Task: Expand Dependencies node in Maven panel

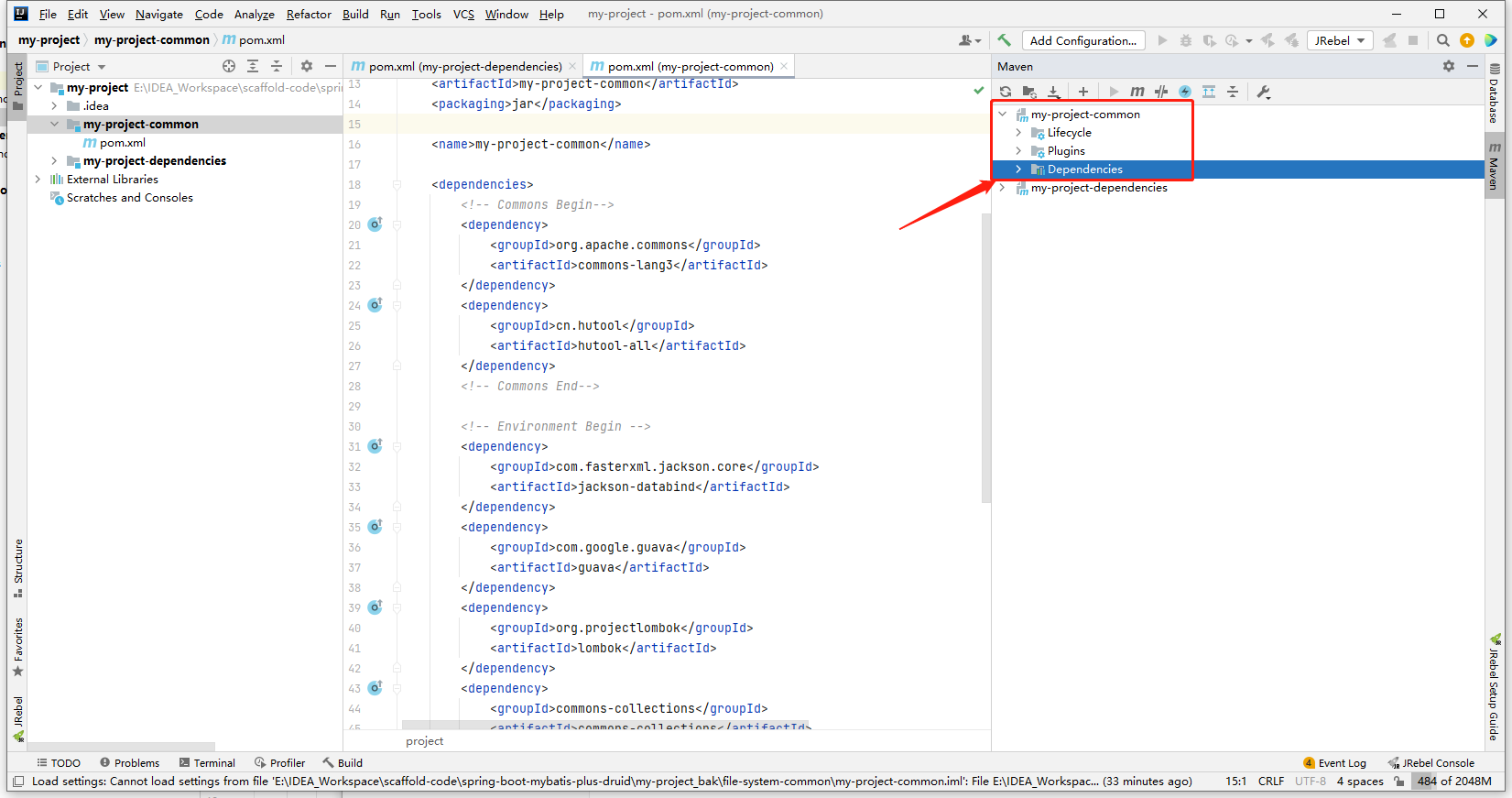Action: [1018, 169]
